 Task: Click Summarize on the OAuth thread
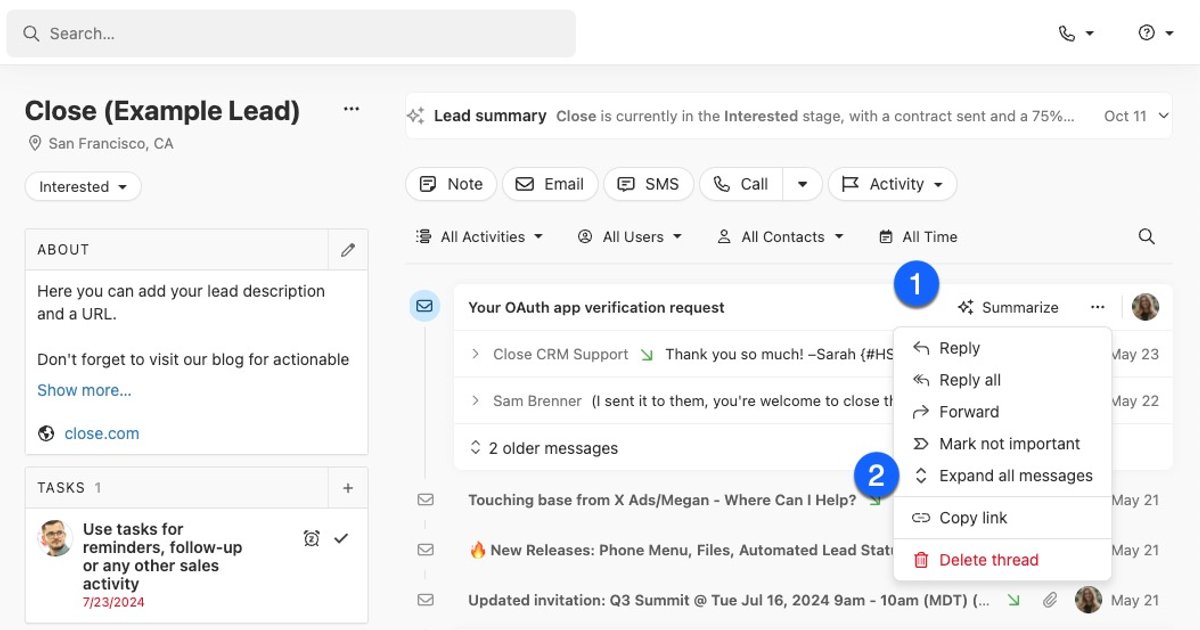coord(1008,307)
